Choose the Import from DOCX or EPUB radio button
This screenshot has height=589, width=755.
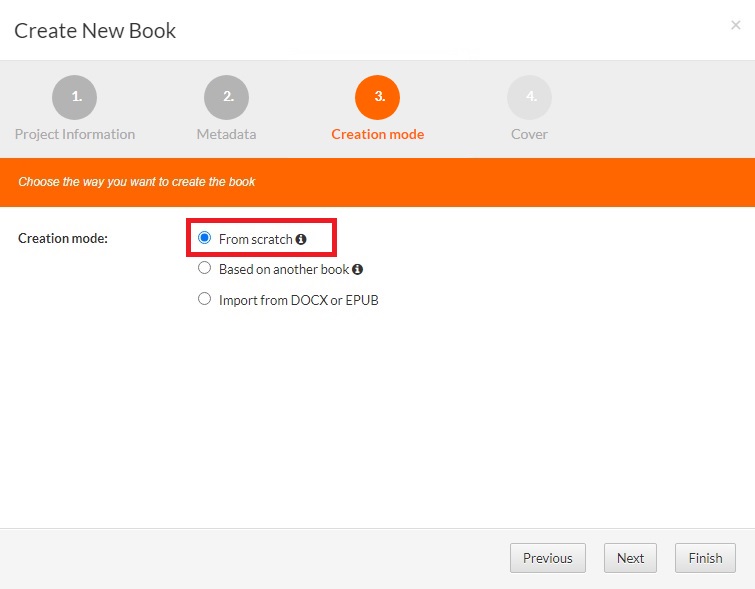205,298
